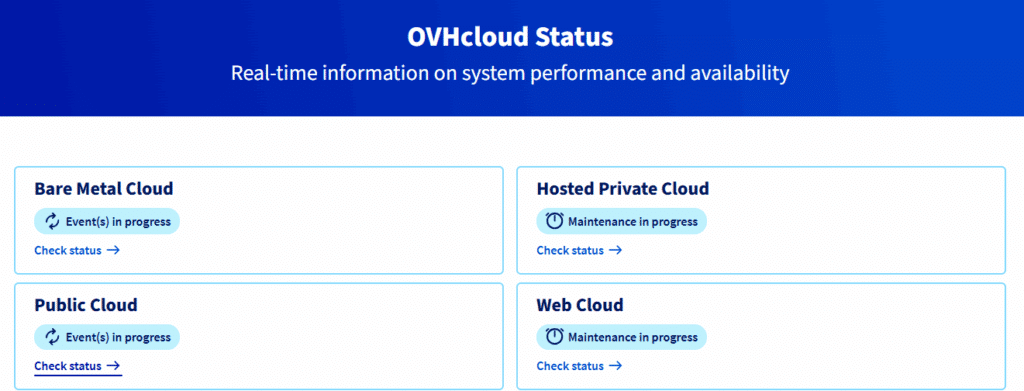1024x391 pixels.
Task: Click alarm clock icon in Web Cloud
Action: point(554,337)
